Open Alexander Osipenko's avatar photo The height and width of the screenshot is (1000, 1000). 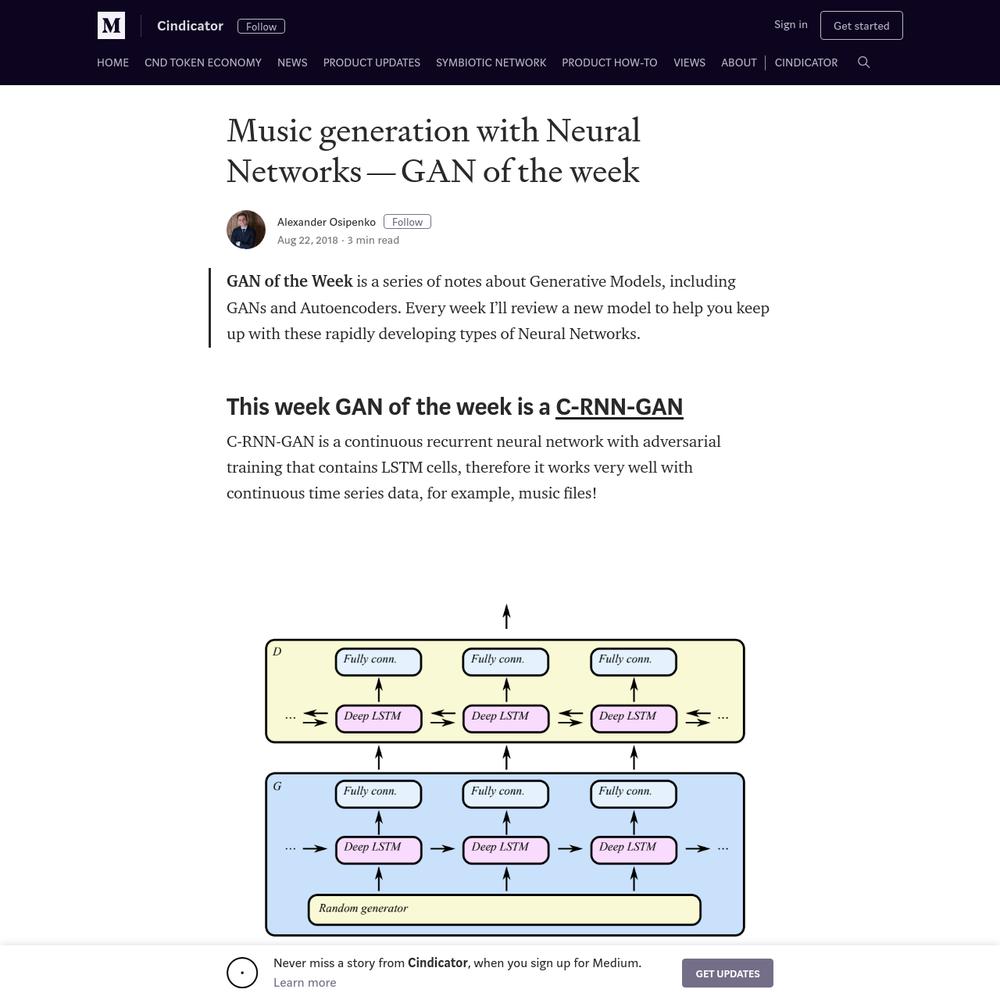coord(246,230)
